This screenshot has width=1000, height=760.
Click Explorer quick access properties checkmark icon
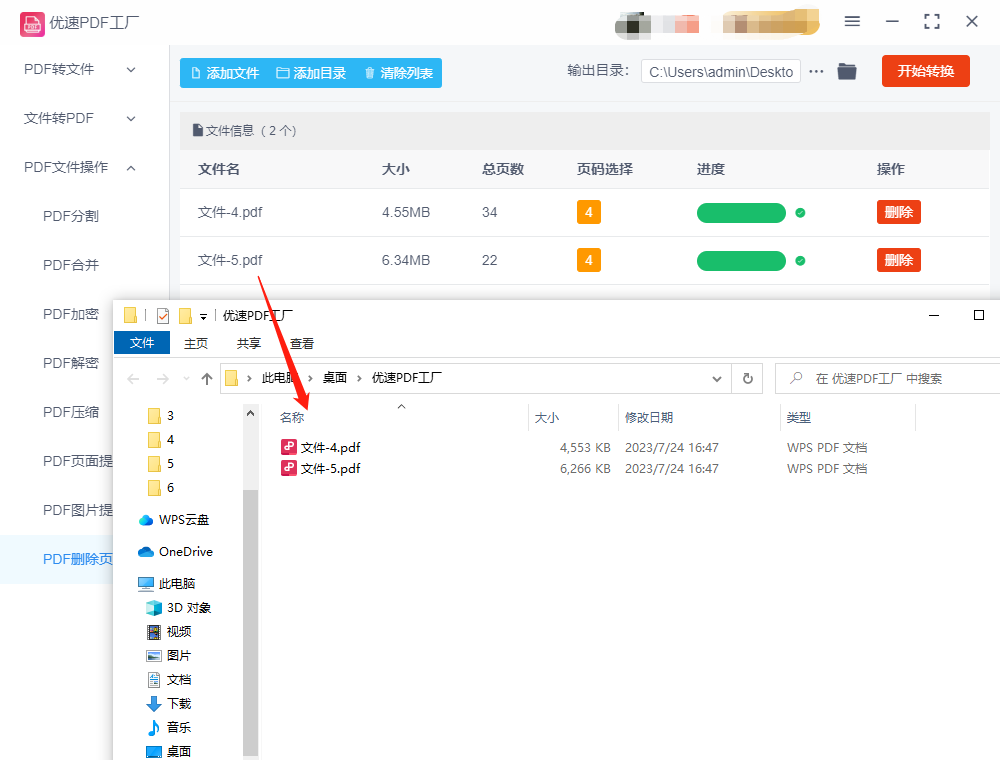point(163,316)
